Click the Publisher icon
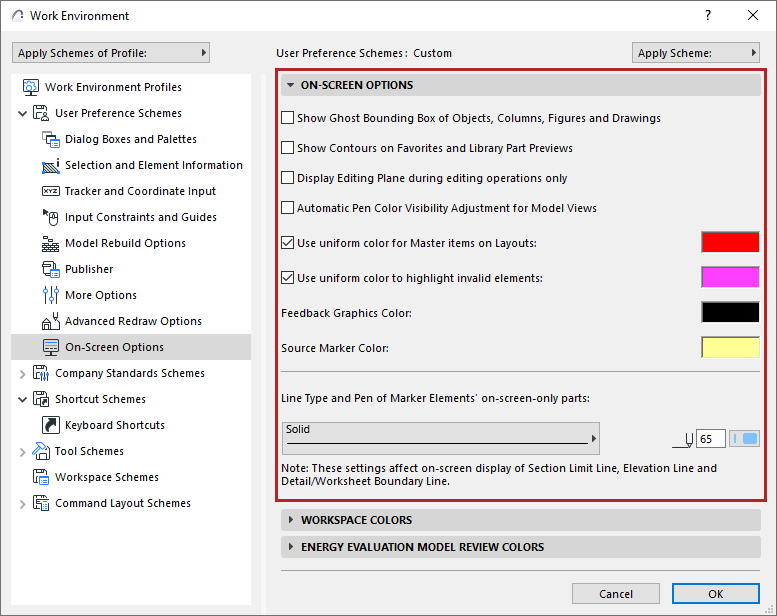The height and width of the screenshot is (616, 777). (51, 269)
